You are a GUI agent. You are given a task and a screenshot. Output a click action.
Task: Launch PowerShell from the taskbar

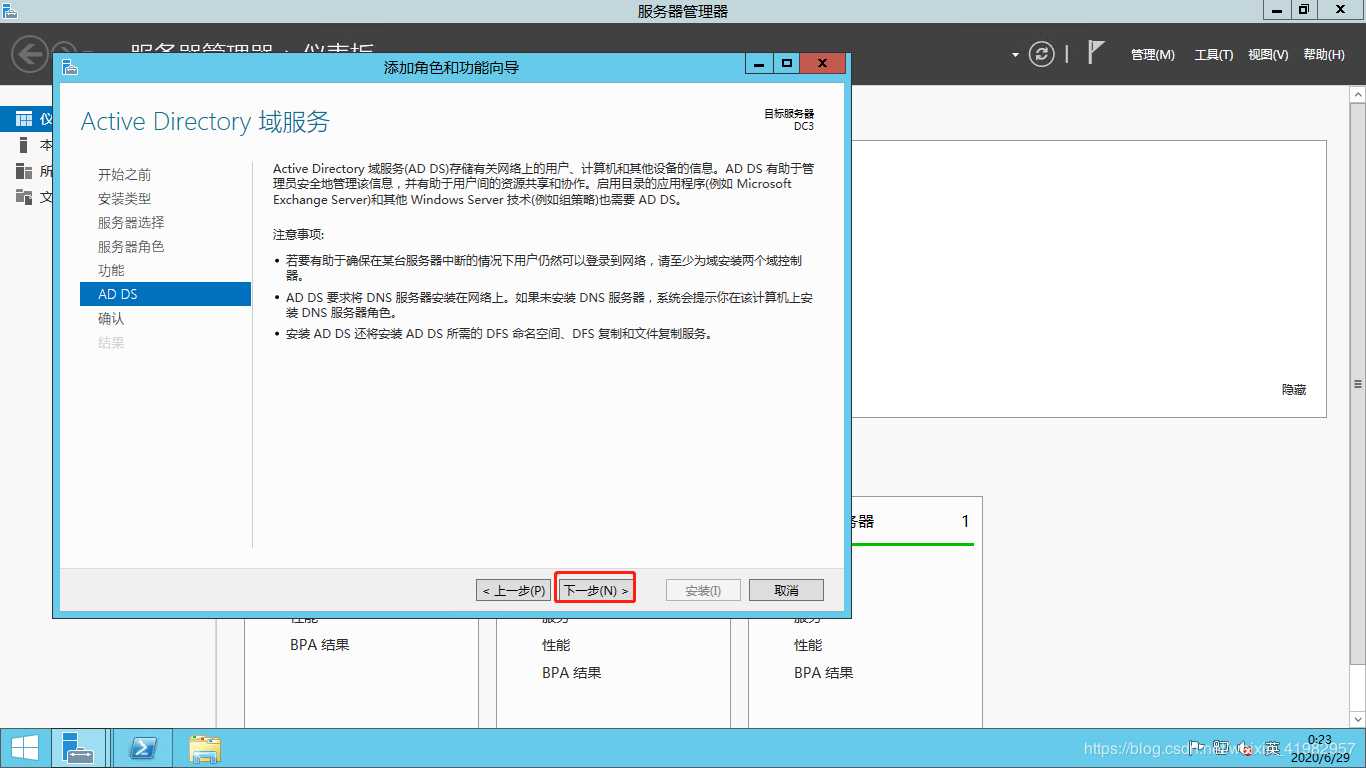(x=144, y=748)
